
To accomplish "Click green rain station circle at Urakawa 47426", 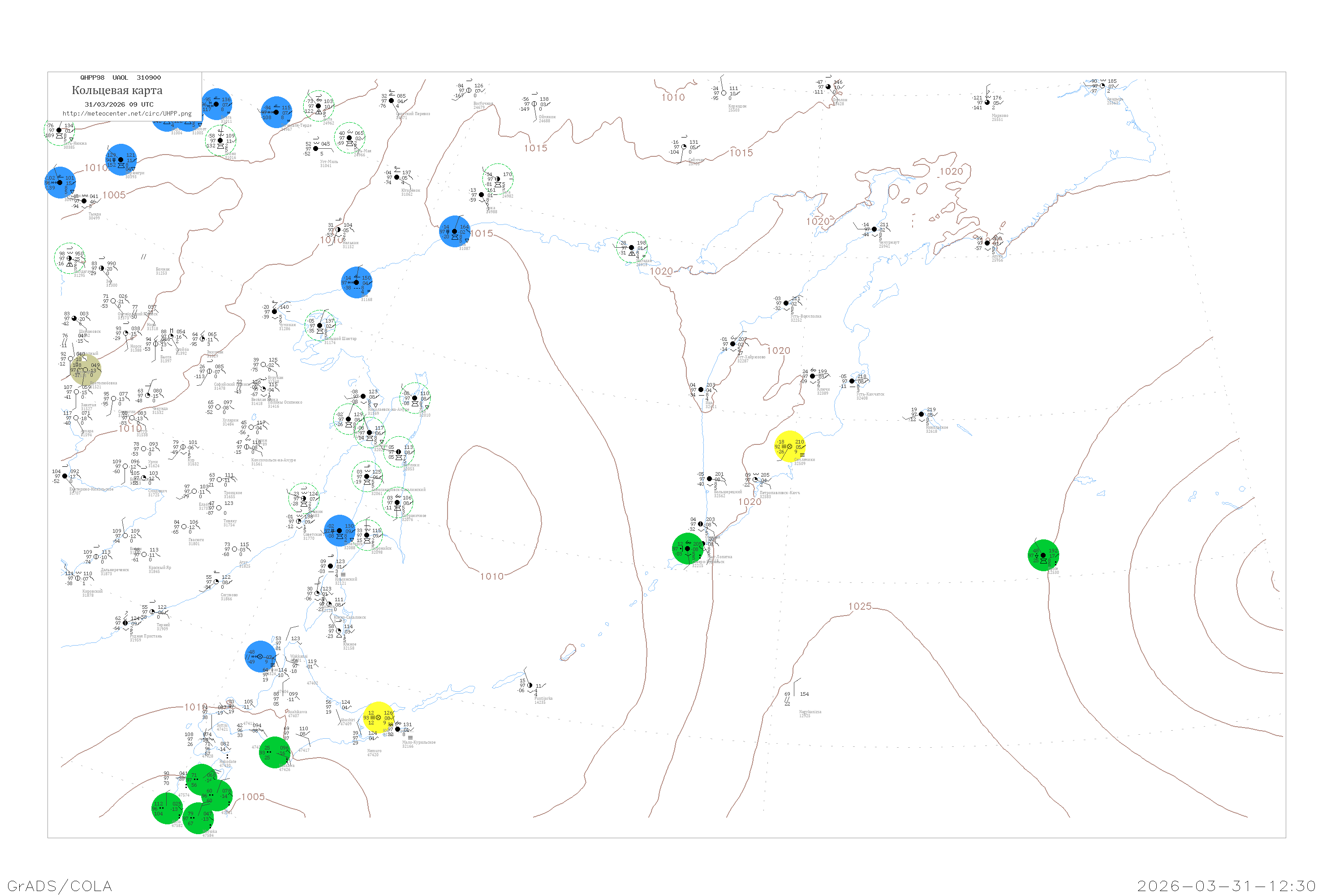I will point(274,753).
